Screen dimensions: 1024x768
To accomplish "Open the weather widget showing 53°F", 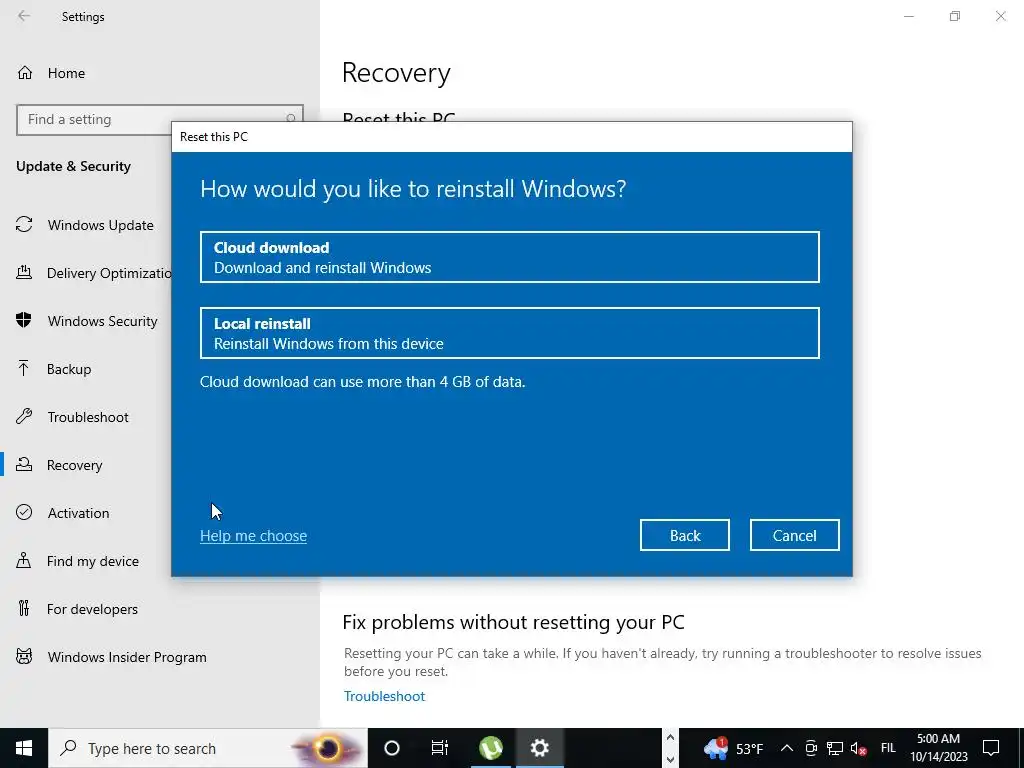I will click(733, 748).
